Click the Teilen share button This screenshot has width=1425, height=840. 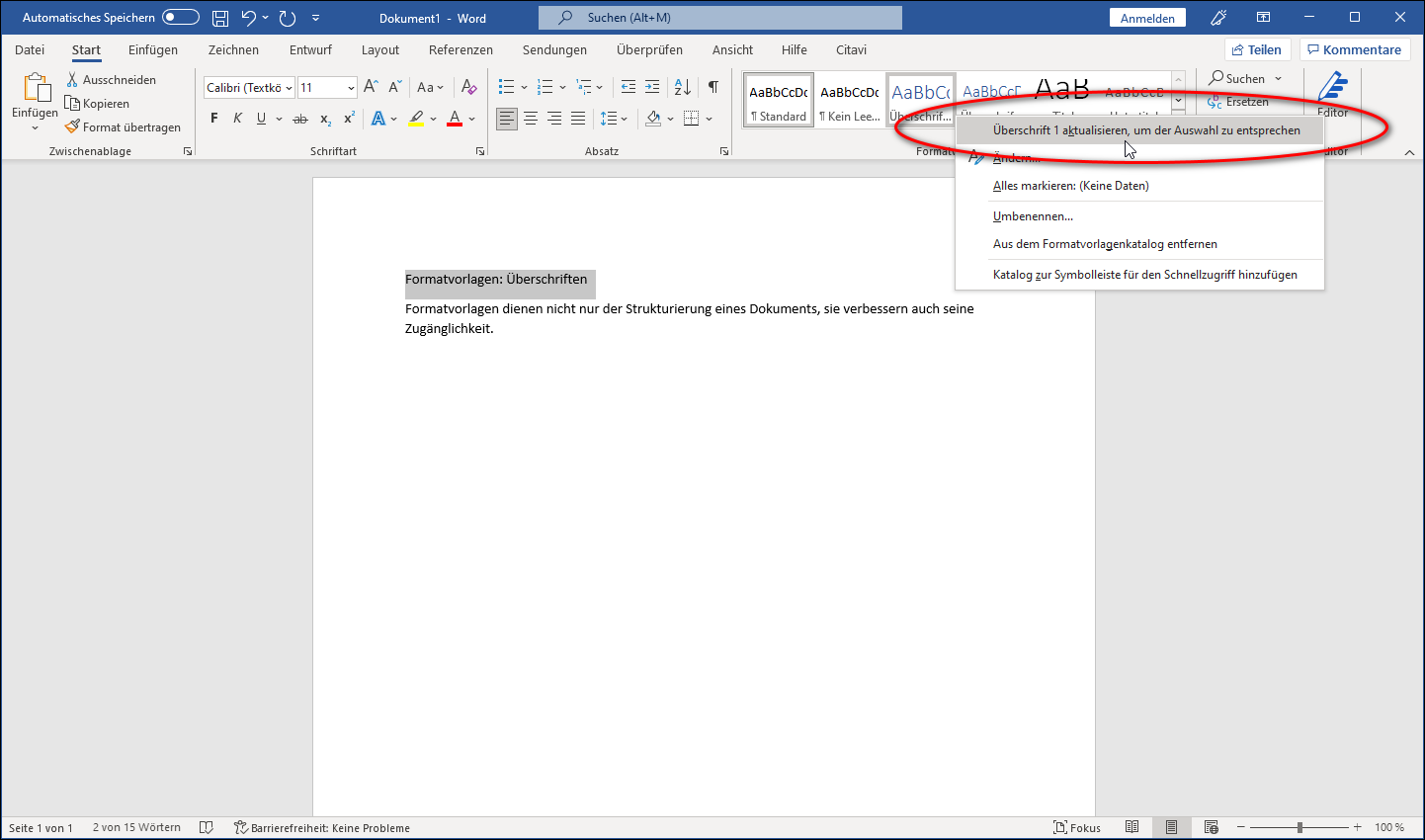(1257, 49)
